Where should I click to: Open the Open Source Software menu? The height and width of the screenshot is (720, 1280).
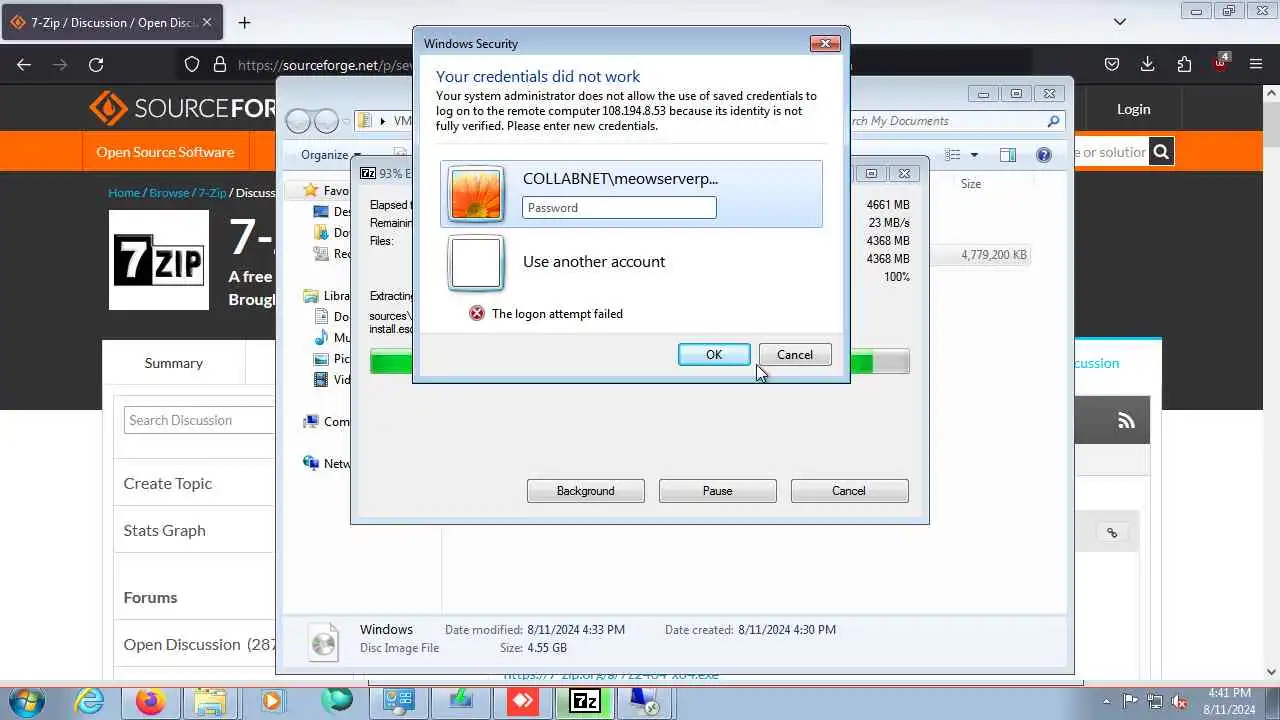coord(165,152)
